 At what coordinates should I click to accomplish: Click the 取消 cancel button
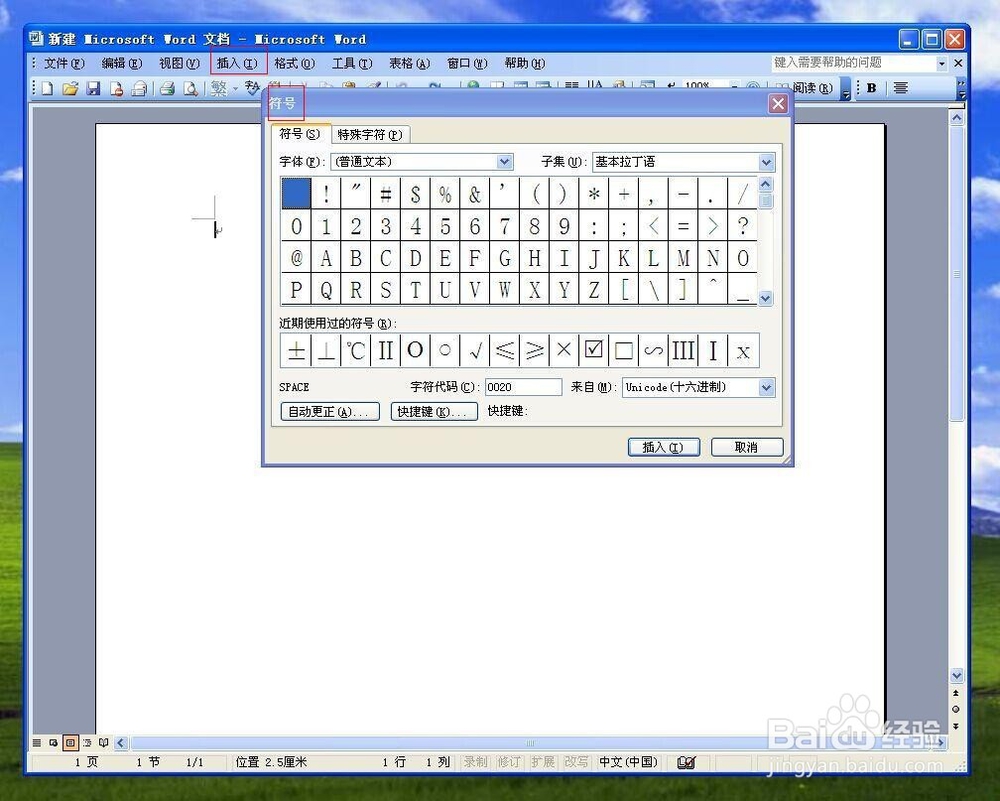click(x=746, y=447)
